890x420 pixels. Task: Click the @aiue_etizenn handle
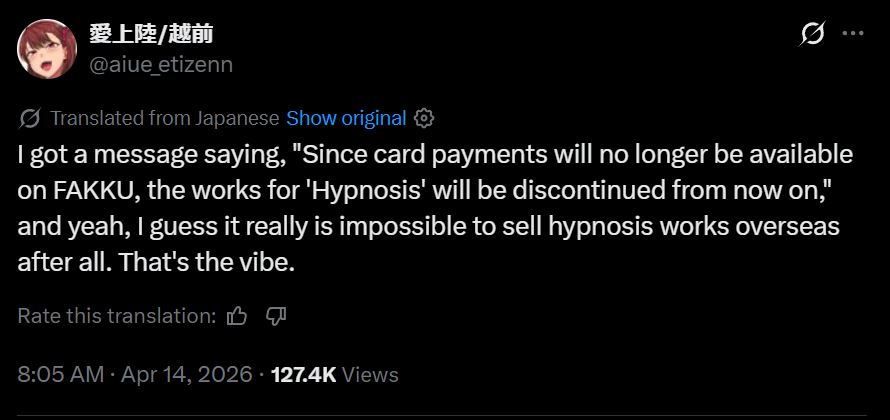tap(161, 65)
